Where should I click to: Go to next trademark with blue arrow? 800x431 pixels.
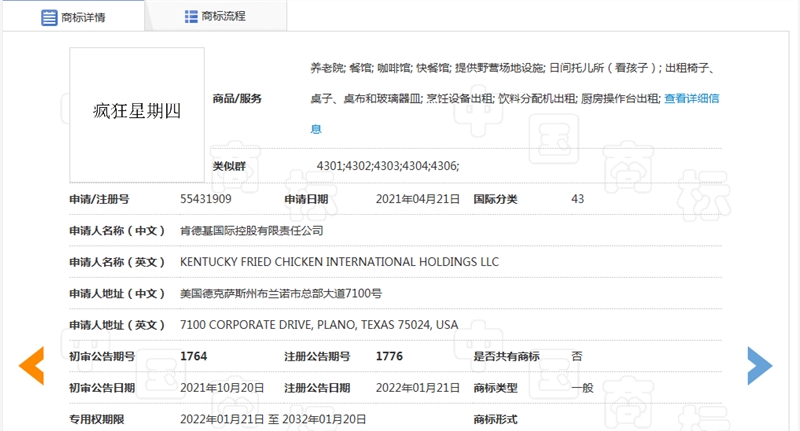pos(760,365)
